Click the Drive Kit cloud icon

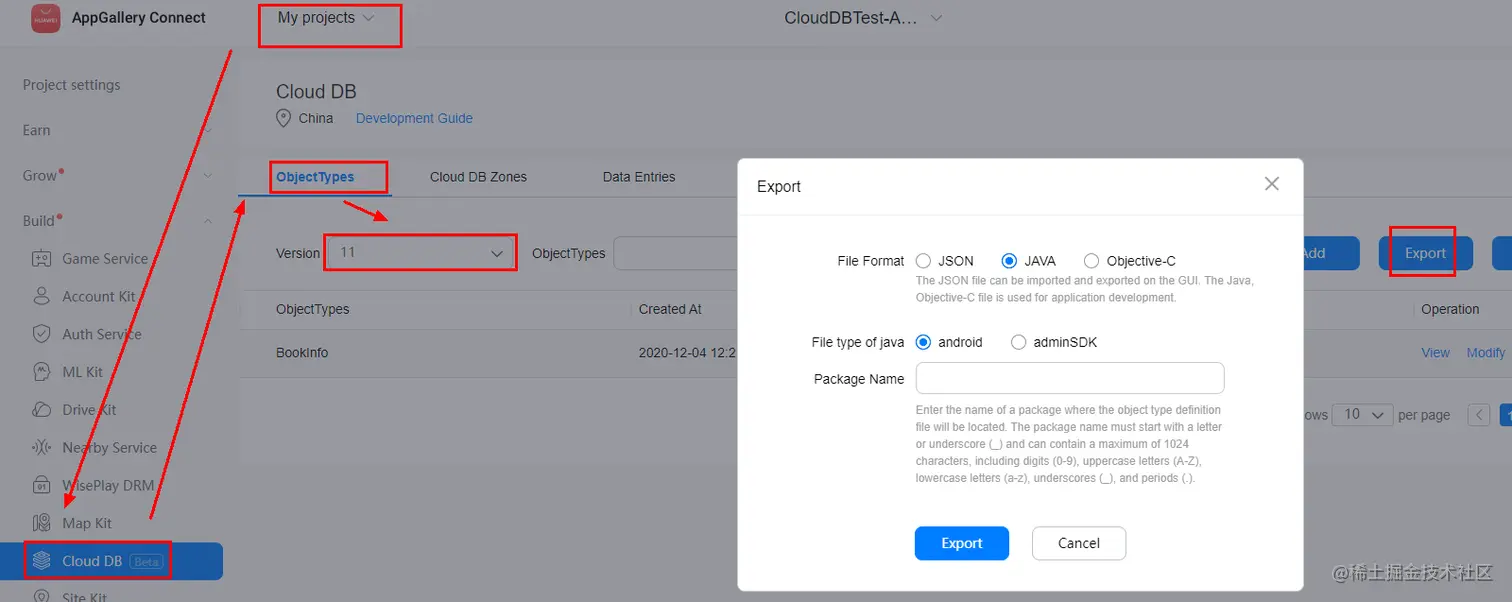tap(41, 410)
